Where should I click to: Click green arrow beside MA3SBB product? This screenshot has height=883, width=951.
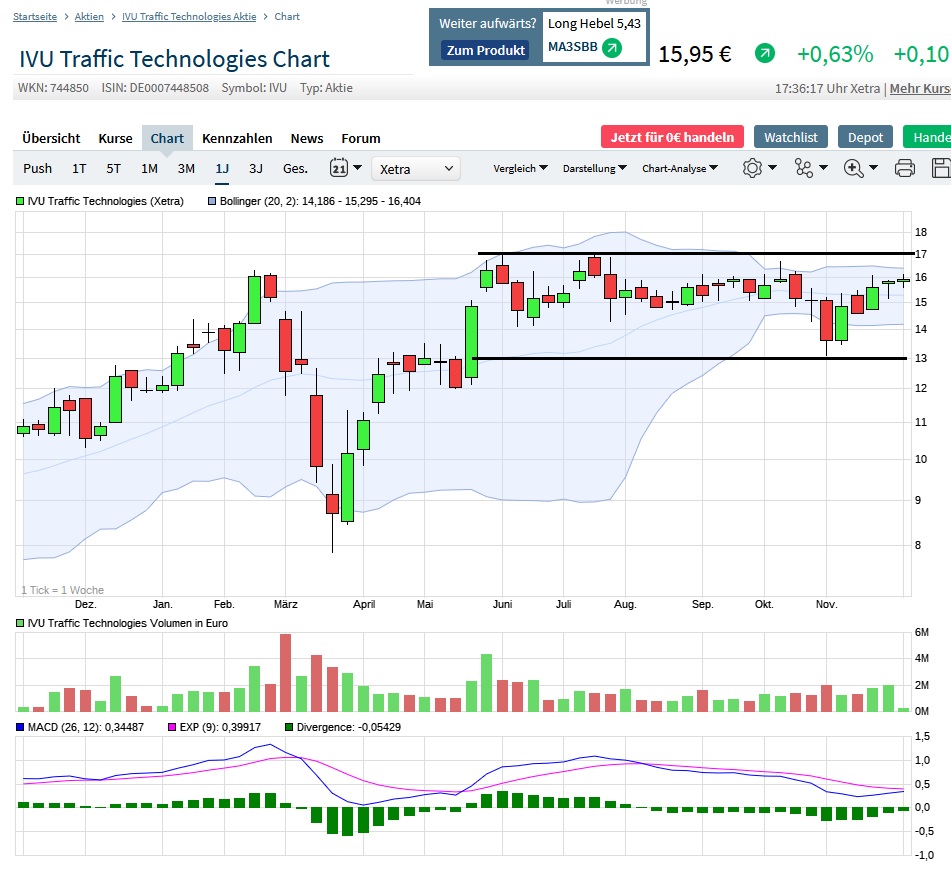(x=612, y=47)
